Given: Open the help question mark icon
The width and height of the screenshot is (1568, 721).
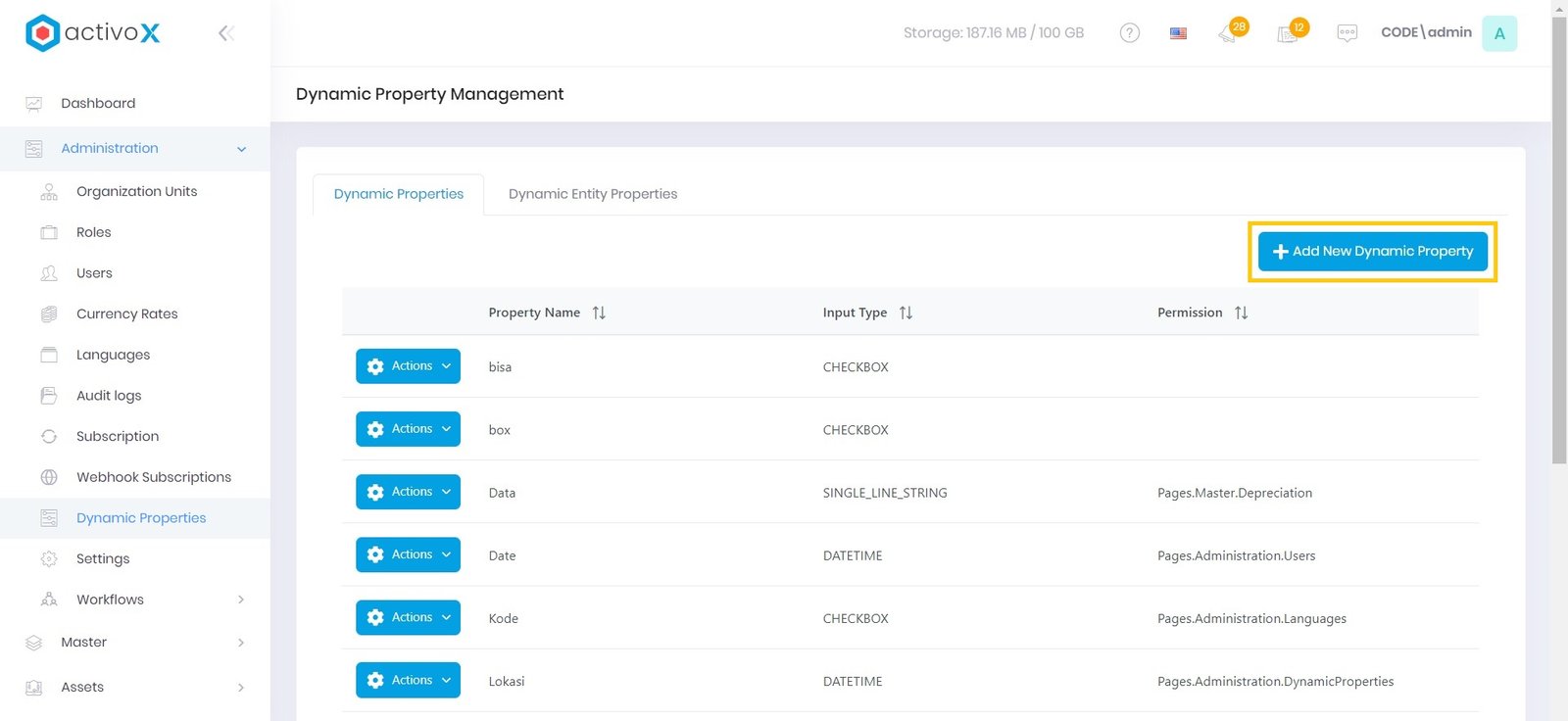Looking at the screenshot, I should point(1129,33).
